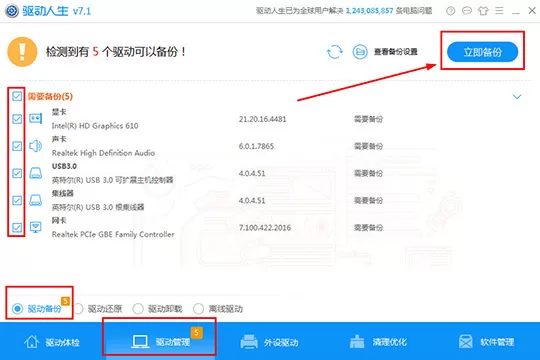The width and height of the screenshot is (540, 360).
Task: Click the orange warning exclamation icon
Action: [x=22, y=52]
